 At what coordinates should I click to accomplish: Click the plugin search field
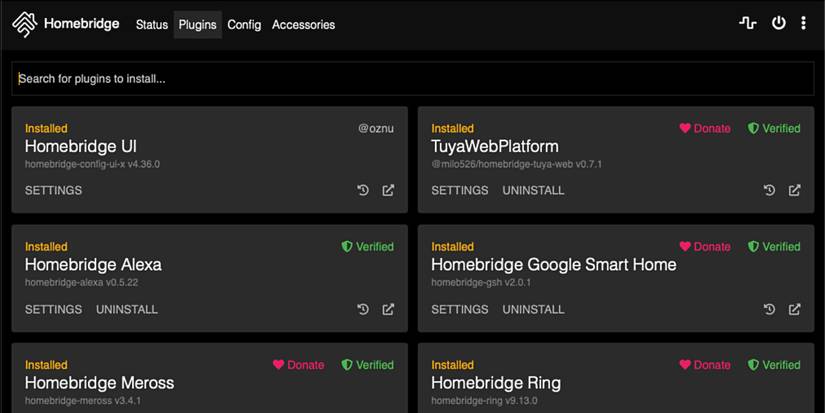pyautogui.click(x=412, y=78)
